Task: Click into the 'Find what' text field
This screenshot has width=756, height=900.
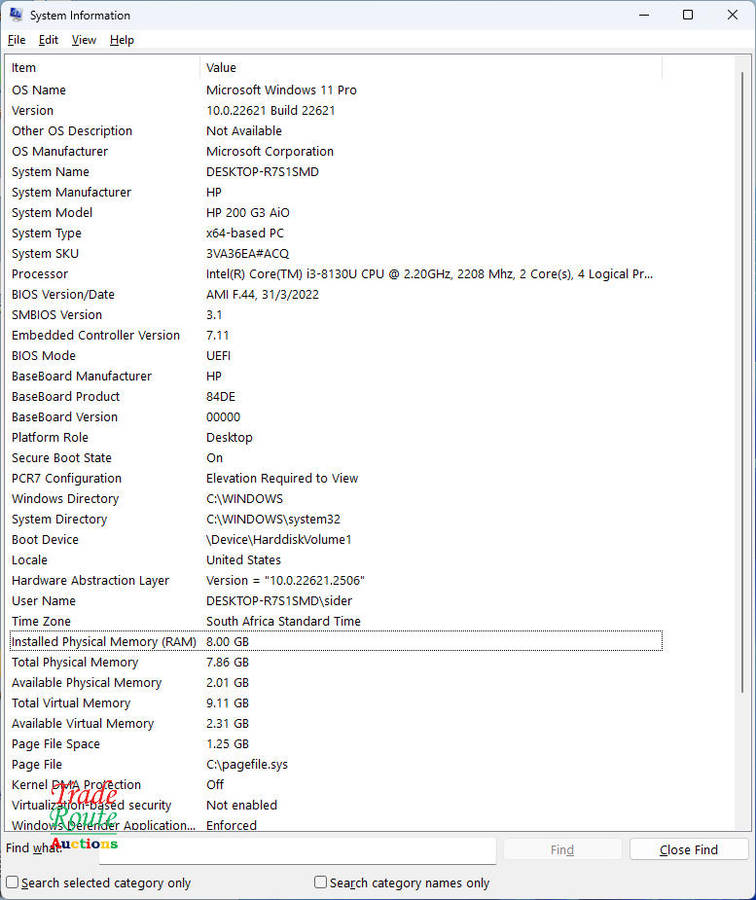Action: click(x=300, y=850)
